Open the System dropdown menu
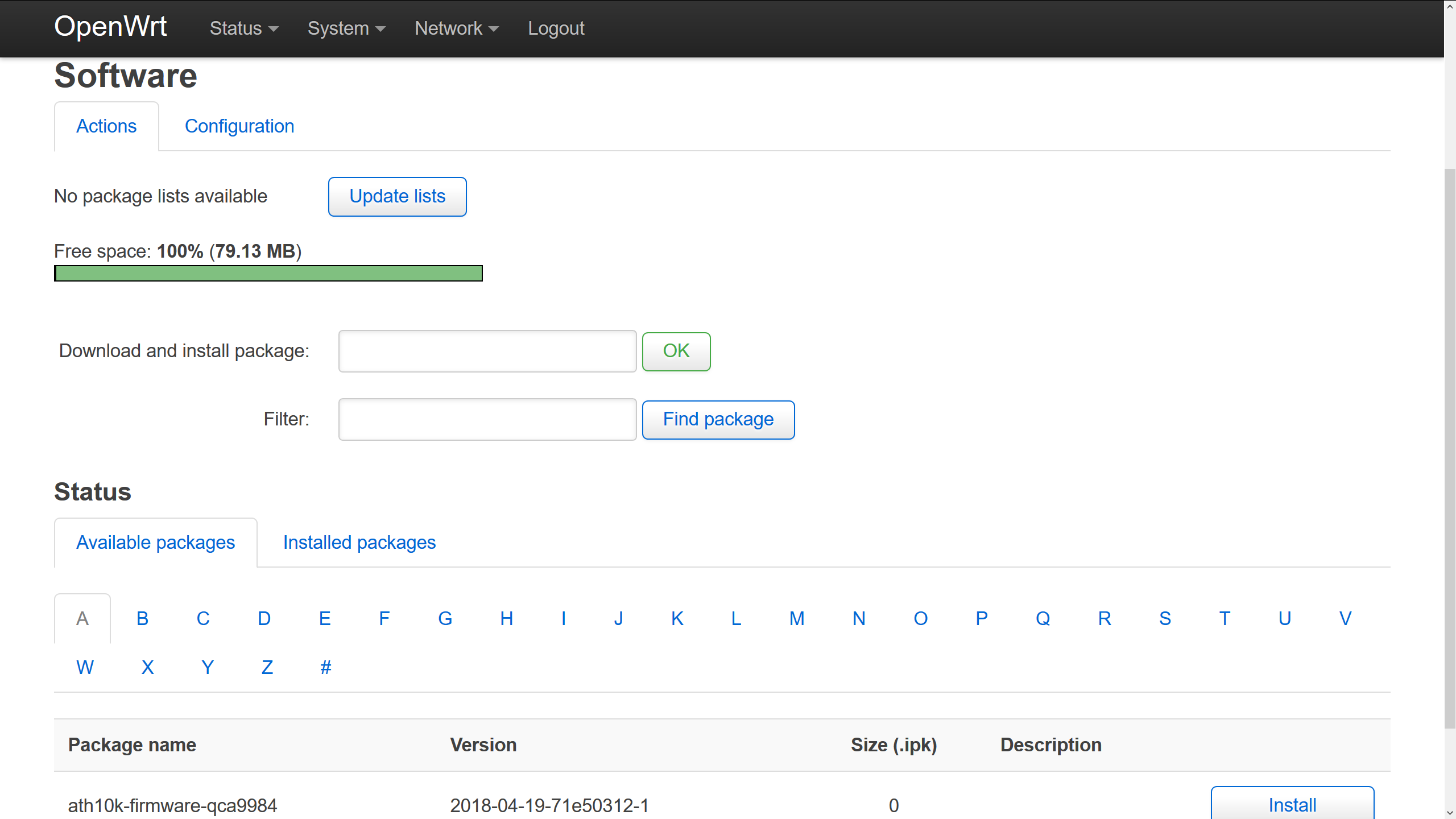The height and width of the screenshot is (819, 1456). (346, 28)
